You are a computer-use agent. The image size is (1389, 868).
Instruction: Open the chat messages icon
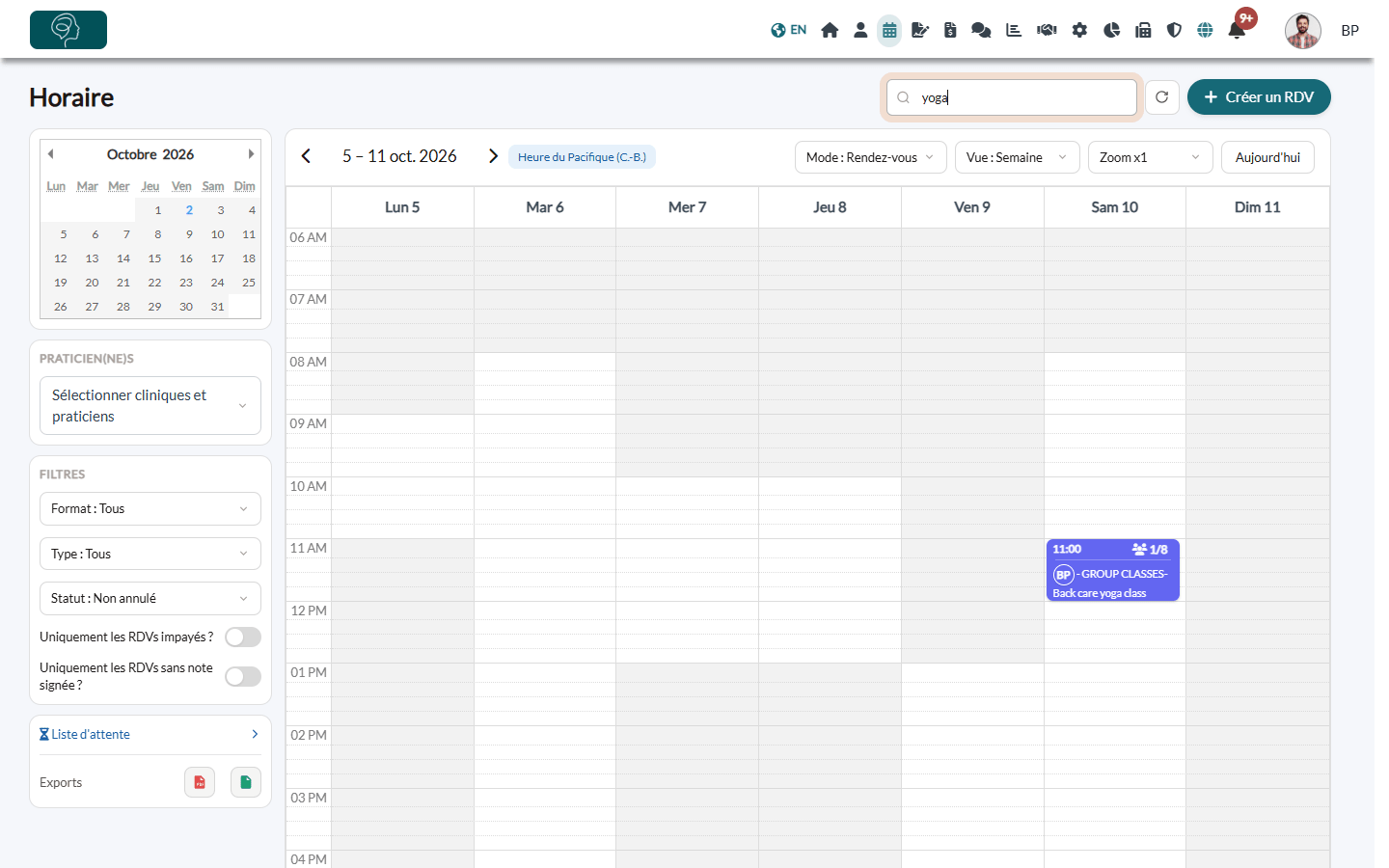pyautogui.click(x=981, y=30)
